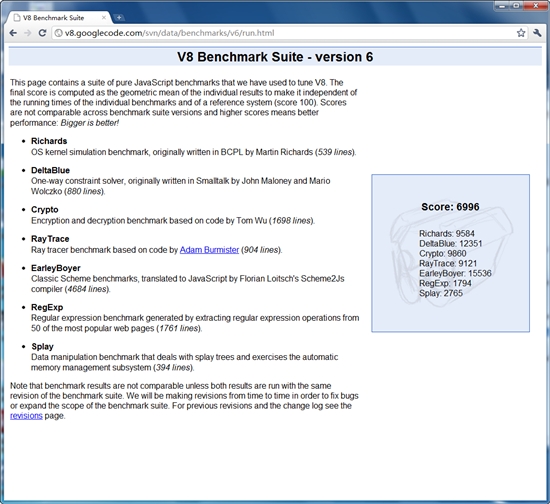Click the site info globe icon in address bar
Viewport: 550px width, 504px height.
[59, 33]
